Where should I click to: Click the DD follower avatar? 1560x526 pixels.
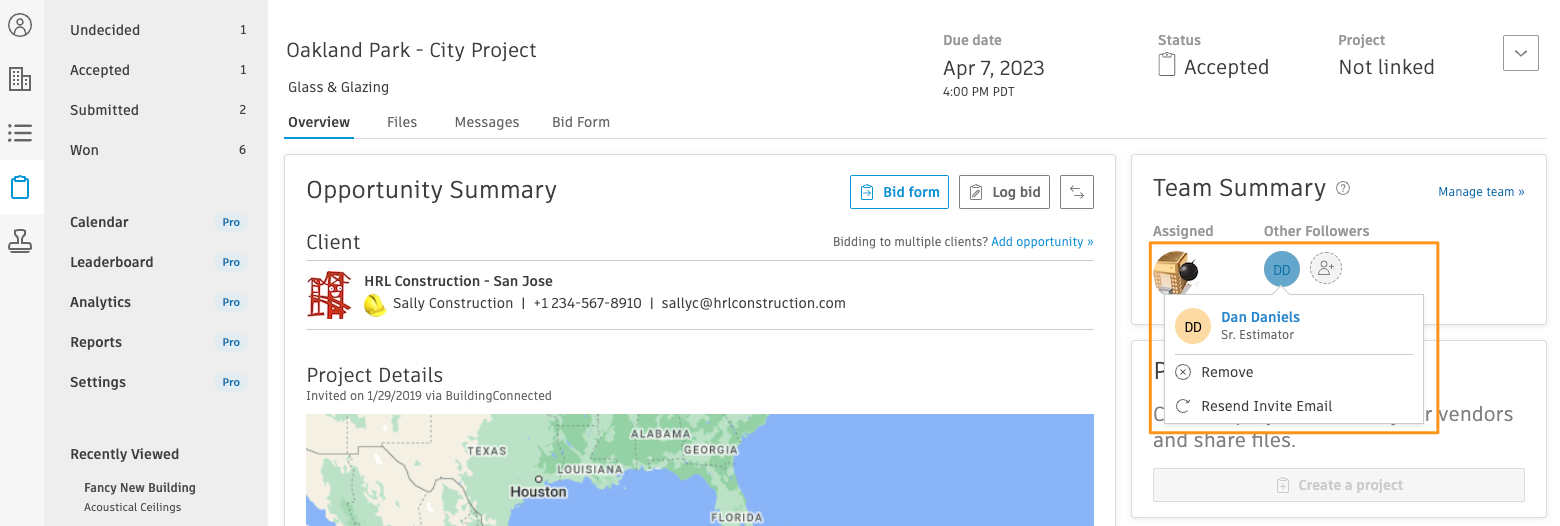pyautogui.click(x=1282, y=269)
